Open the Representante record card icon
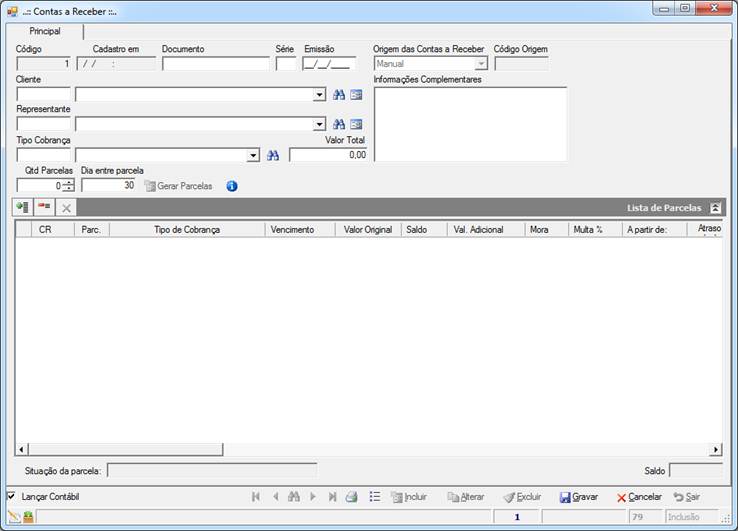Viewport: 738px width, 531px height. [x=356, y=124]
